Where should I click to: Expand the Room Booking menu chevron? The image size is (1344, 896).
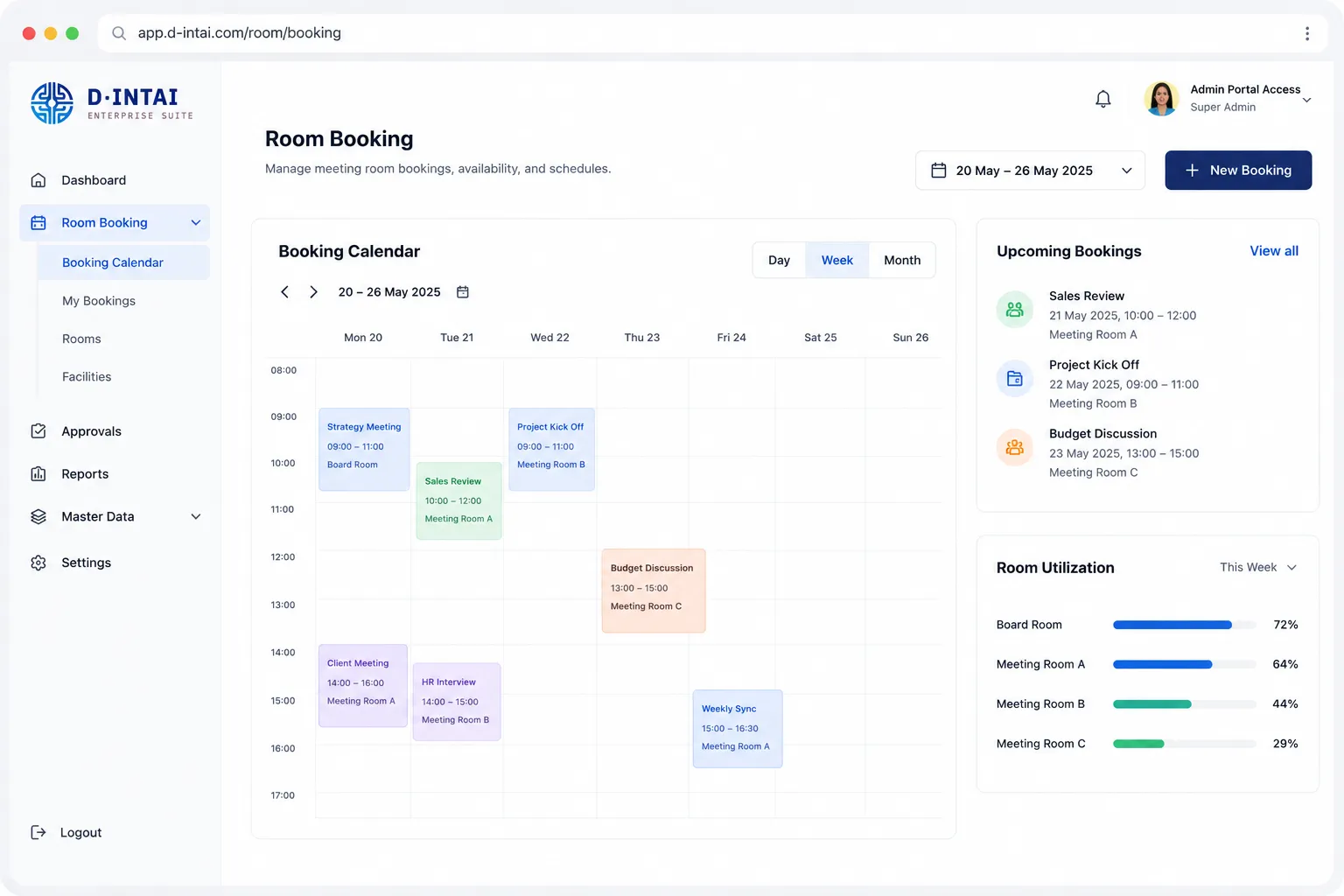click(196, 223)
